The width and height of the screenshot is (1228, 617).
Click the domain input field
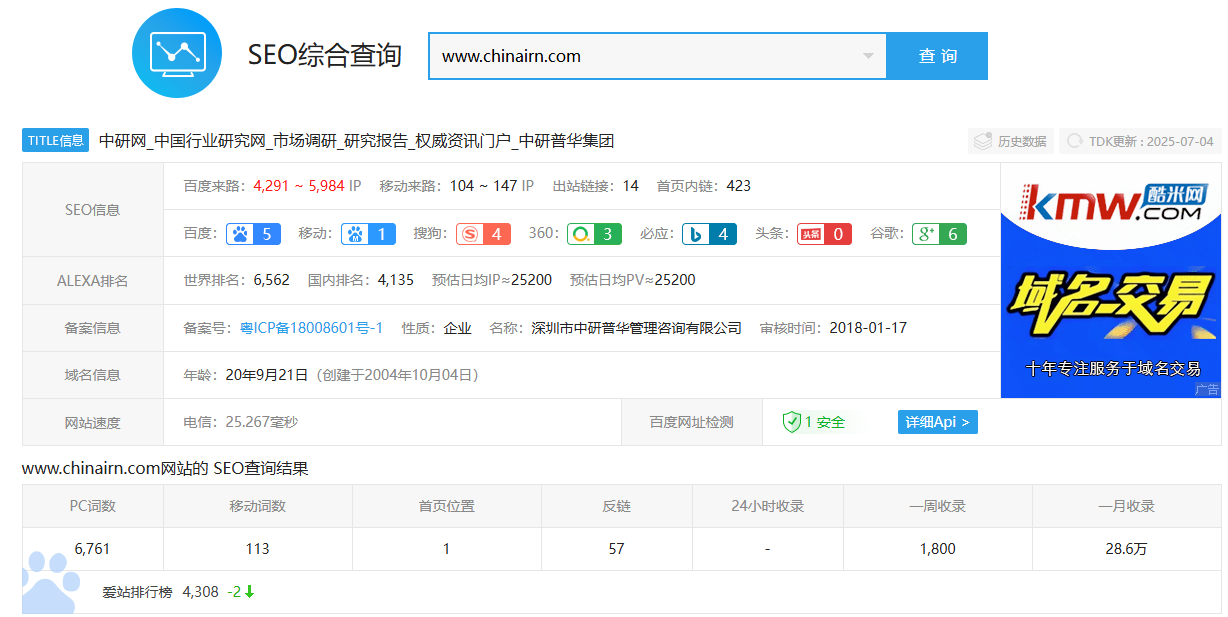640,56
